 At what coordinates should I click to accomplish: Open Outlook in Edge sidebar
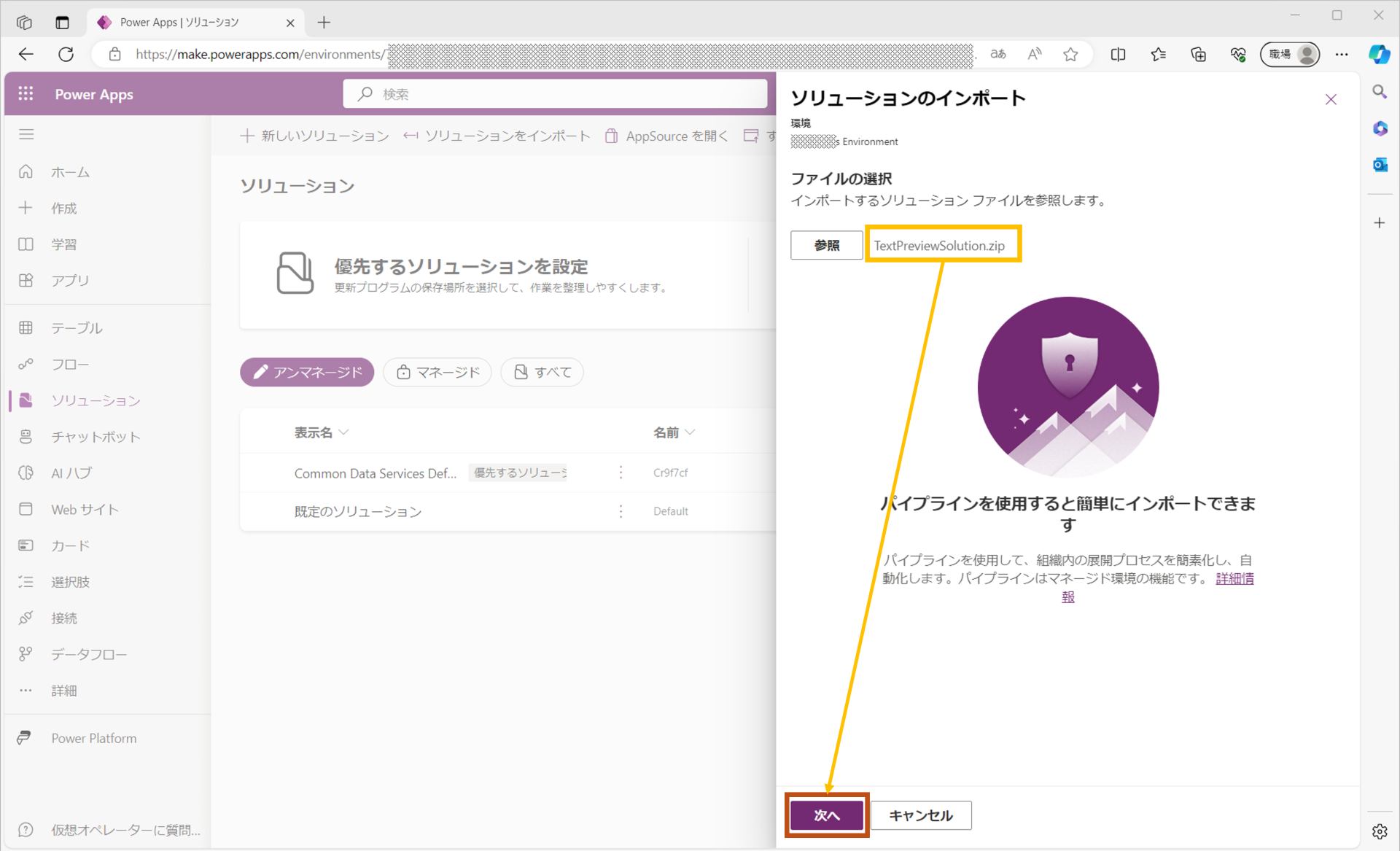(1380, 165)
